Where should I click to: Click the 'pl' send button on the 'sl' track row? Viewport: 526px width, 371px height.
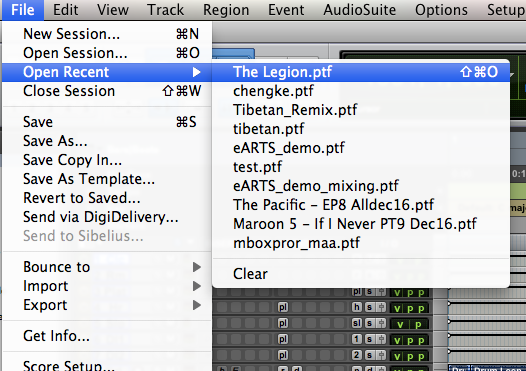pos(283,323)
